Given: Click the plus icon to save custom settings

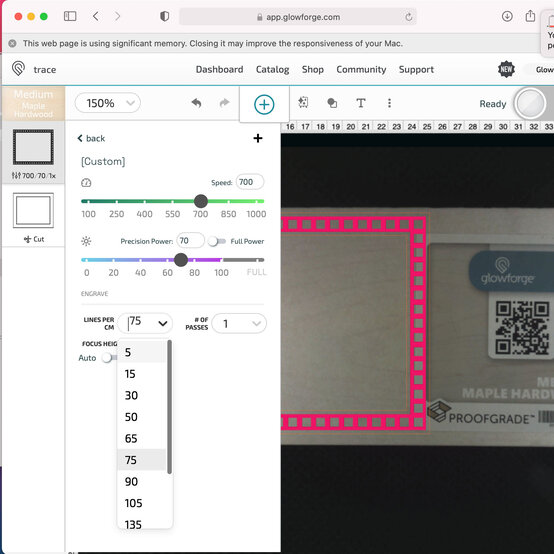Looking at the screenshot, I should 258,138.
